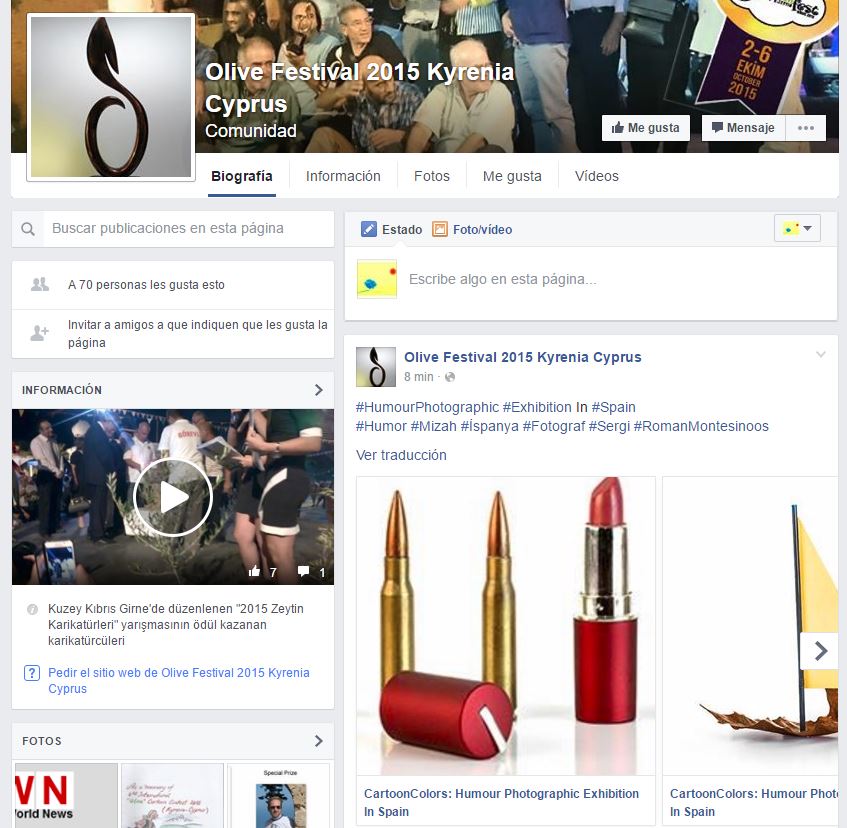Click the search publications input field
The image size is (847, 828).
(x=188, y=229)
